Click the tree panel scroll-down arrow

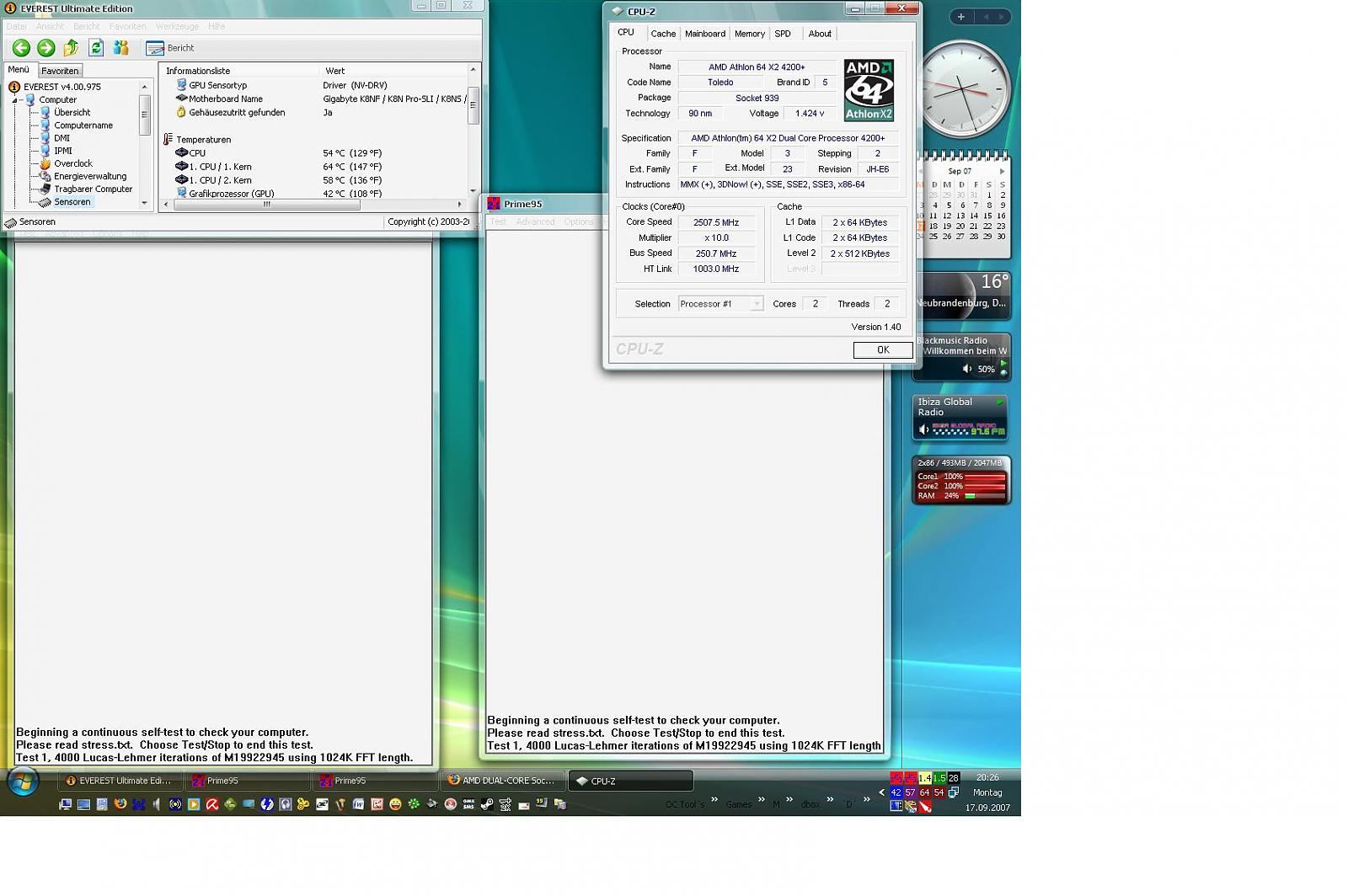145,203
